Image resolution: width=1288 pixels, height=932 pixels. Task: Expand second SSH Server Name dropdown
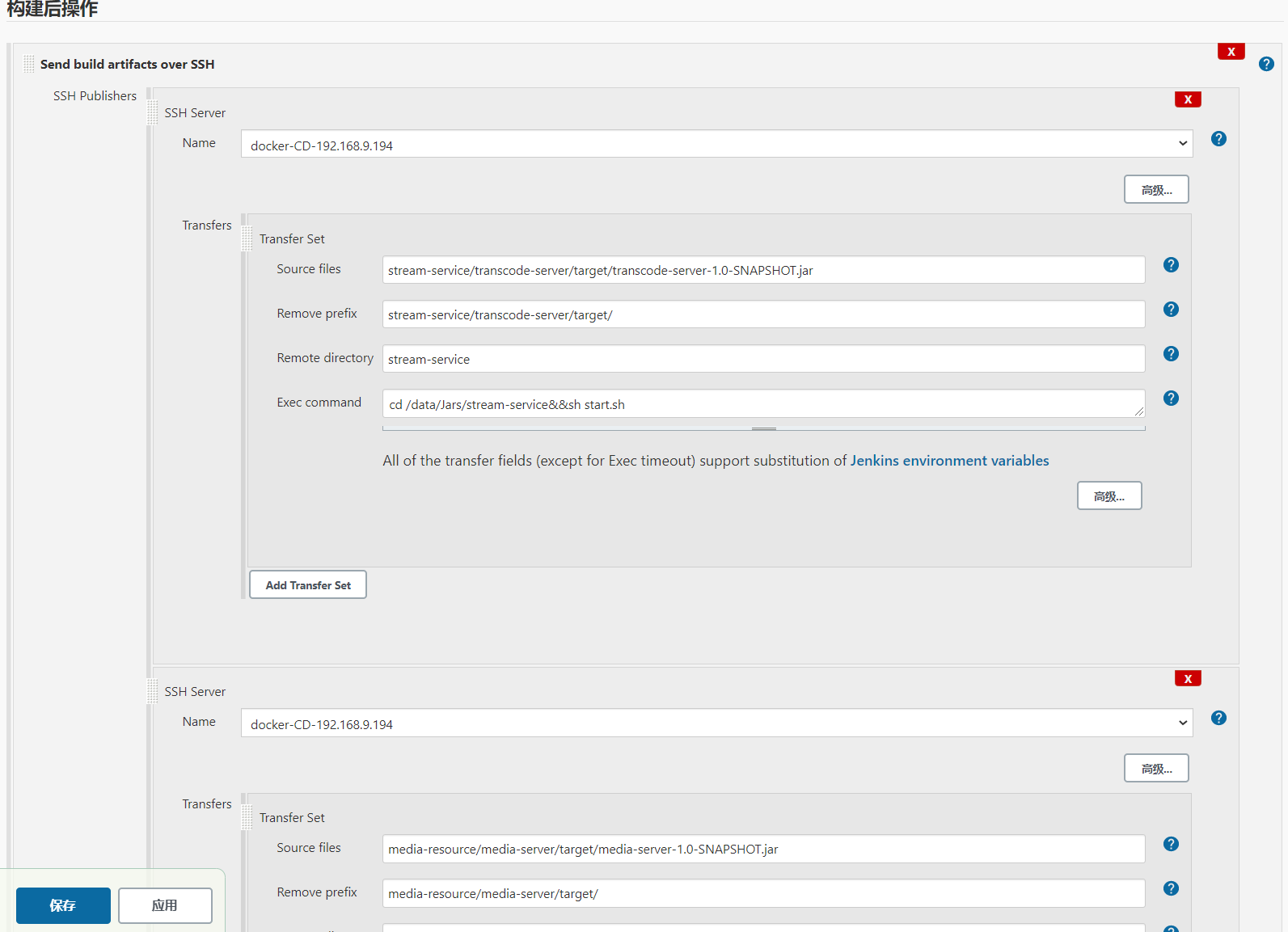[716, 723]
